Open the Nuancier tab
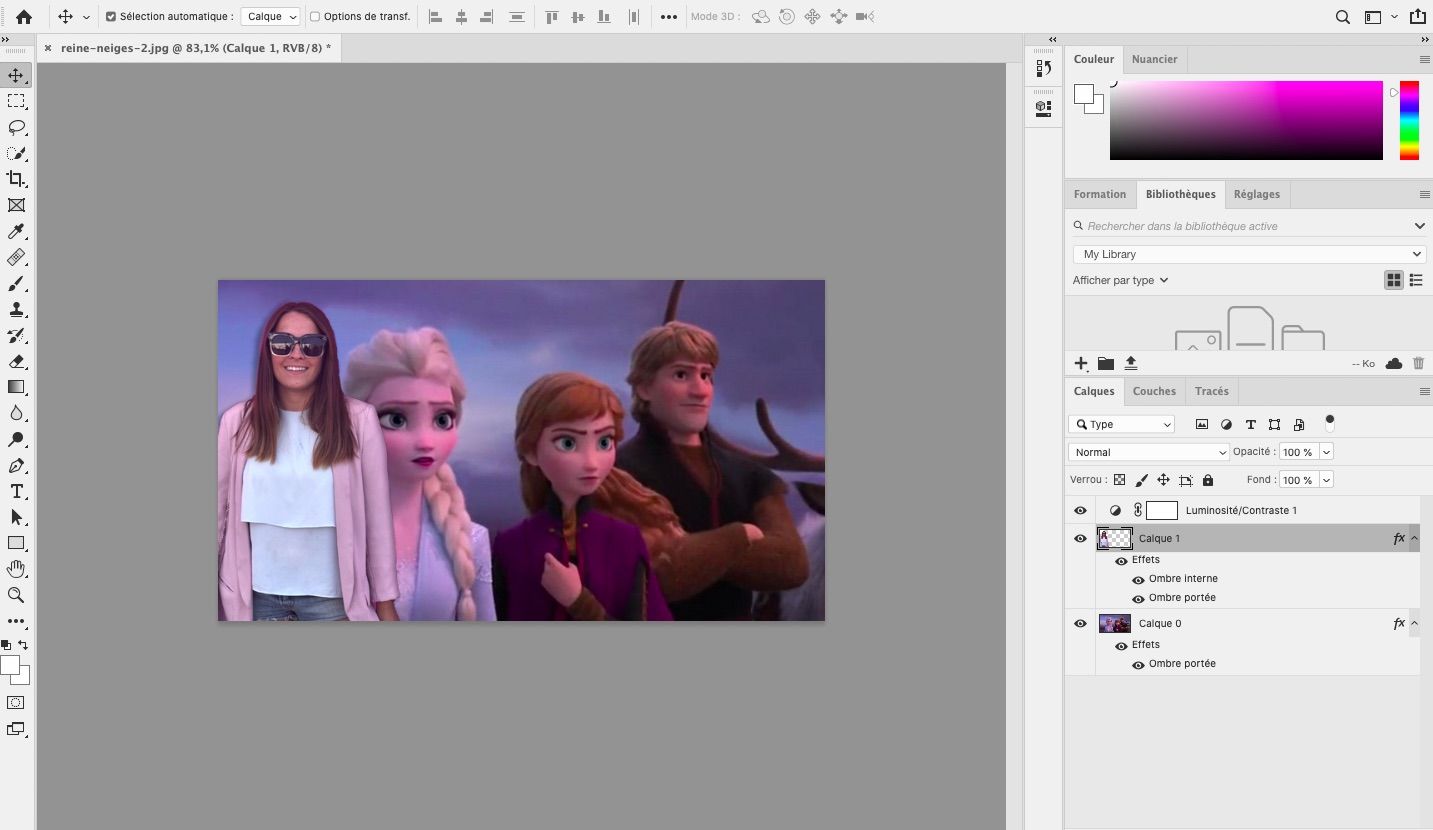1433x830 pixels. pyautogui.click(x=1154, y=59)
